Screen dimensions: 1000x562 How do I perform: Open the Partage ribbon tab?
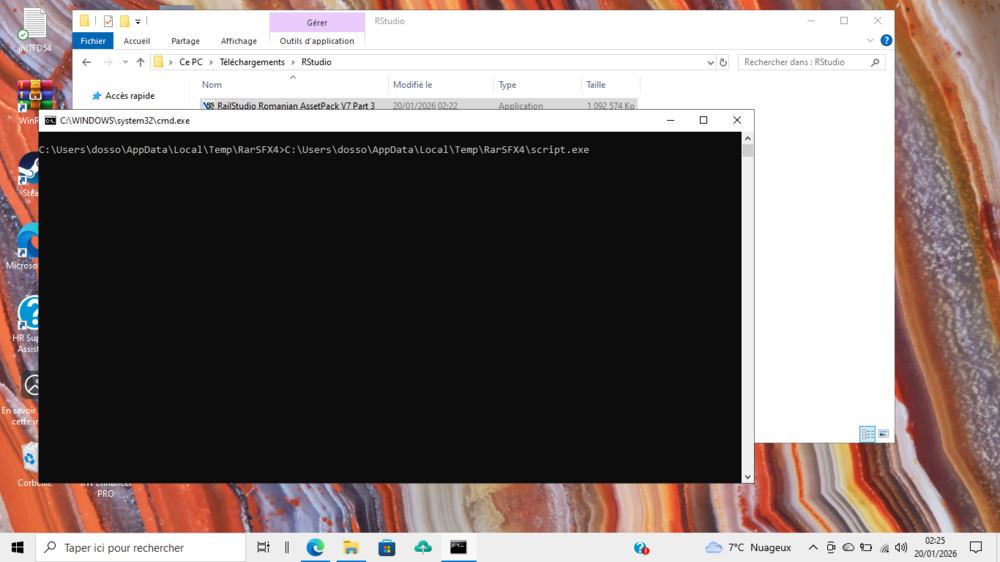(185, 41)
